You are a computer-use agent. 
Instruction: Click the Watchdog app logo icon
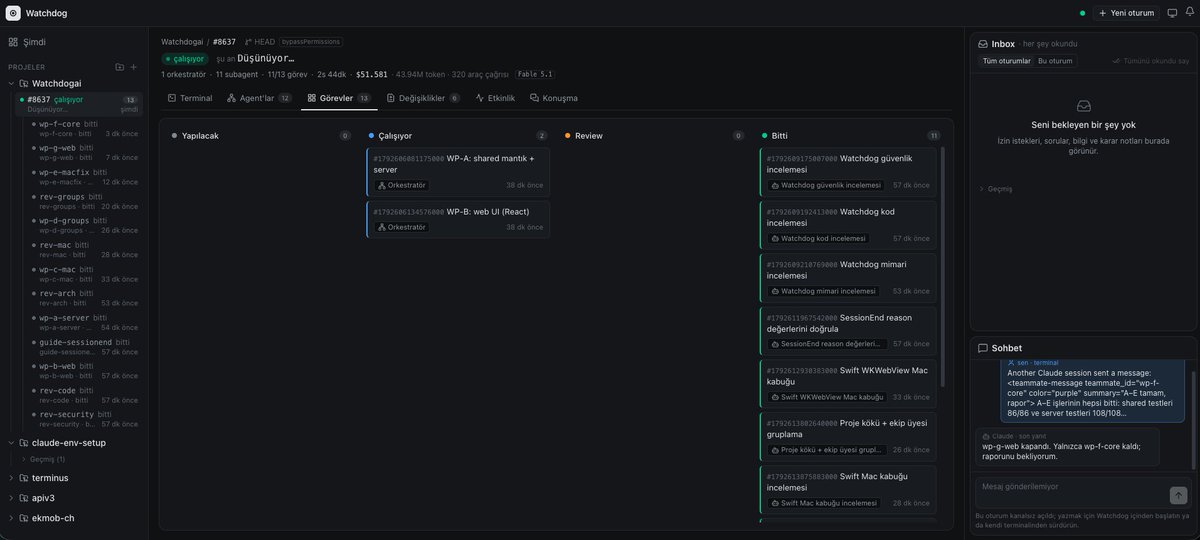13,13
